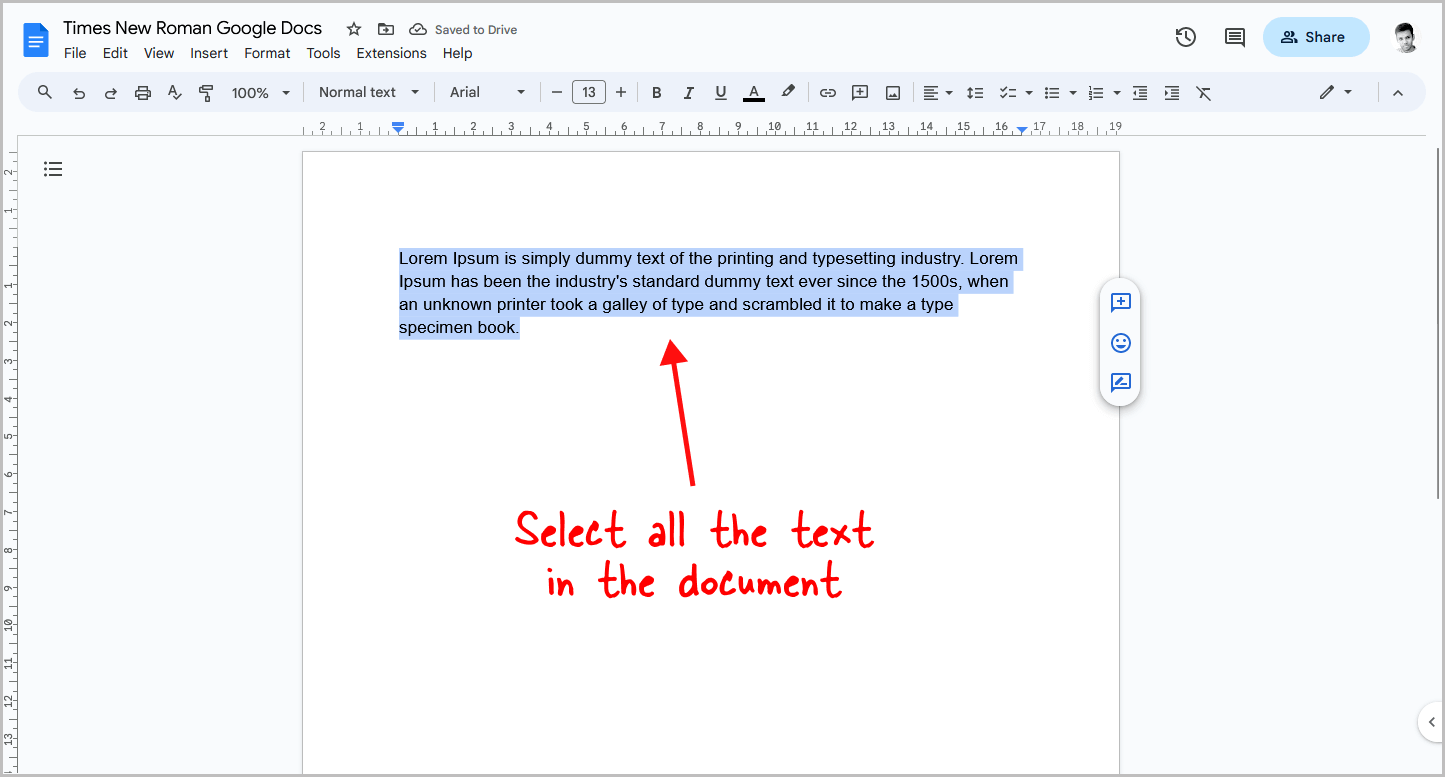Toggle underline formatting
Image resolution: width=1445 pixels, height=777 pixels.
click(x=720, y=91)
